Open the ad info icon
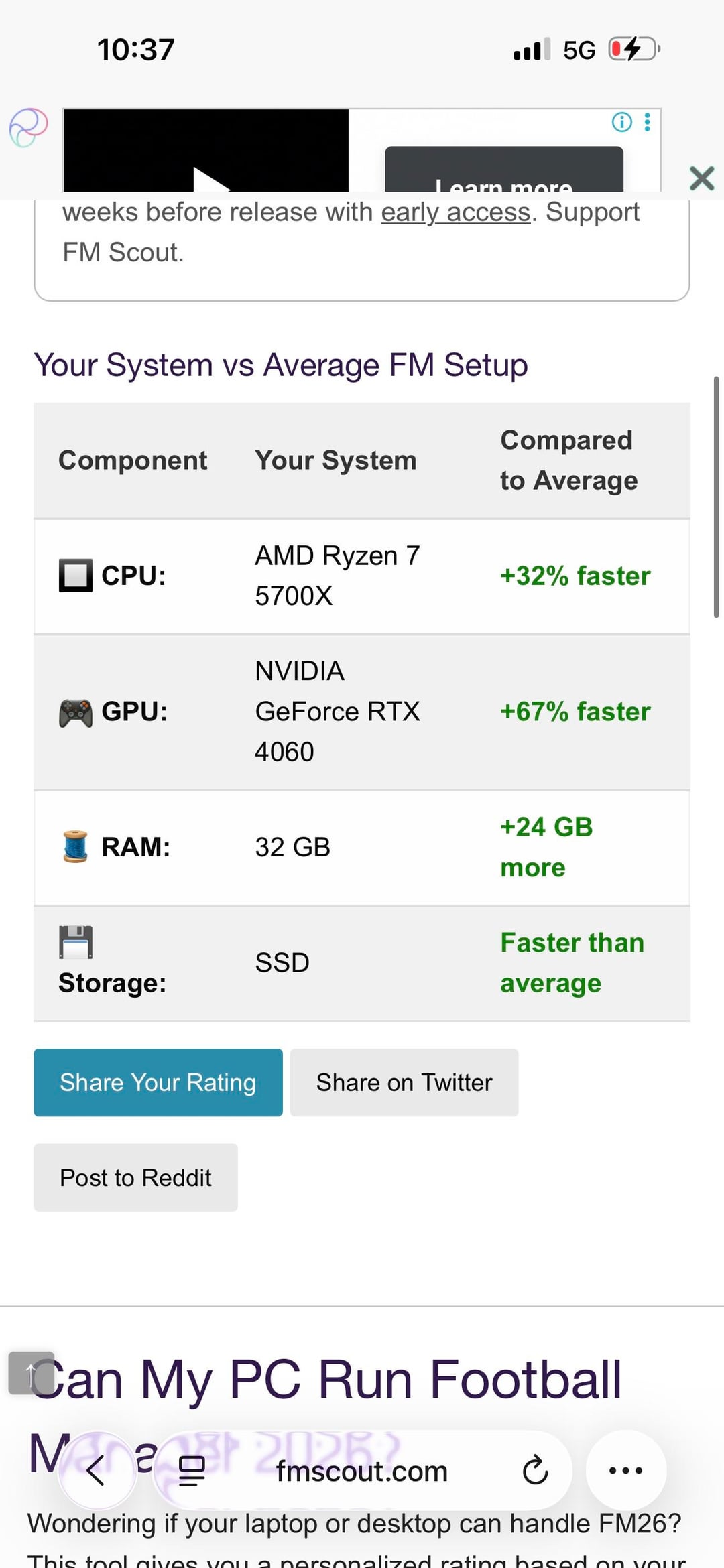Viewport: 724px width, 1568px height. tap(622, 122)
